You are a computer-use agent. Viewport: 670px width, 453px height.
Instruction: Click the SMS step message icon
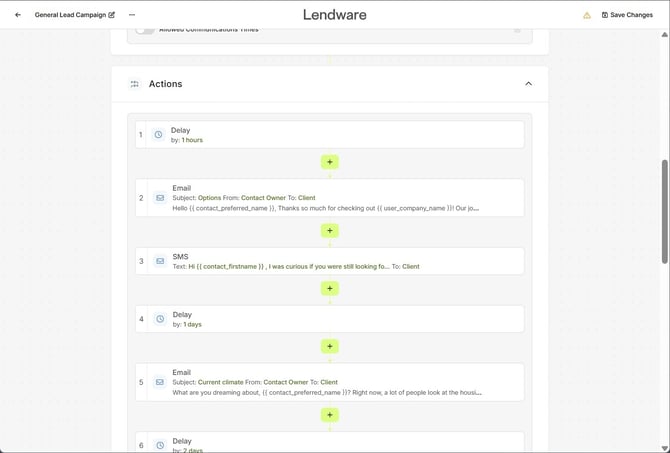click(160, 261)
